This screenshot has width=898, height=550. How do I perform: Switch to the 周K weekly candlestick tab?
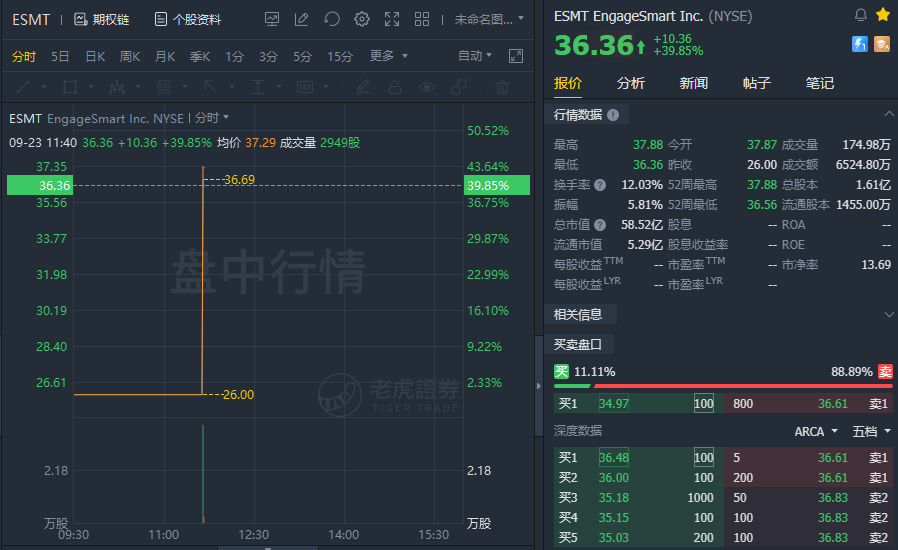pyautogui.click(x=130, y=57)
